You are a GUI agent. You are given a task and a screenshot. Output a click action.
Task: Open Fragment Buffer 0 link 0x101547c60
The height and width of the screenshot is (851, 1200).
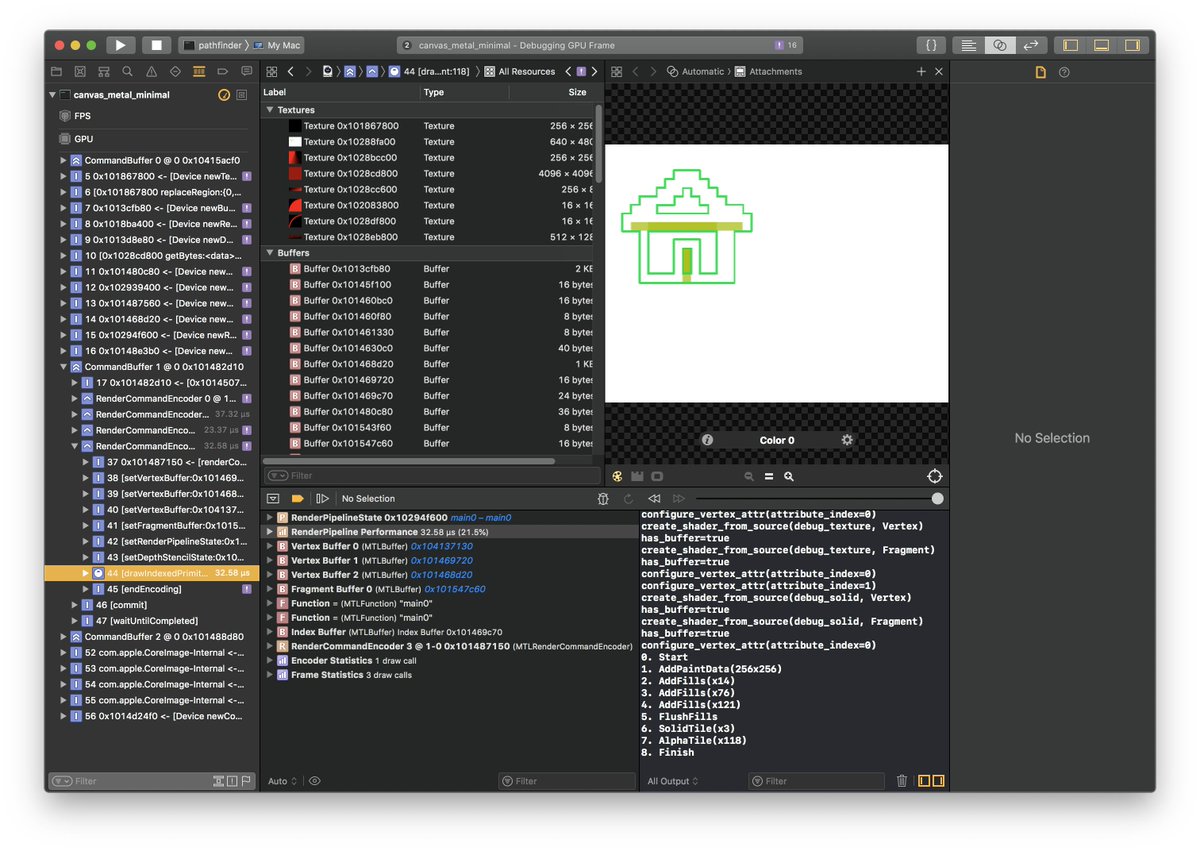[x=454, y=590]
